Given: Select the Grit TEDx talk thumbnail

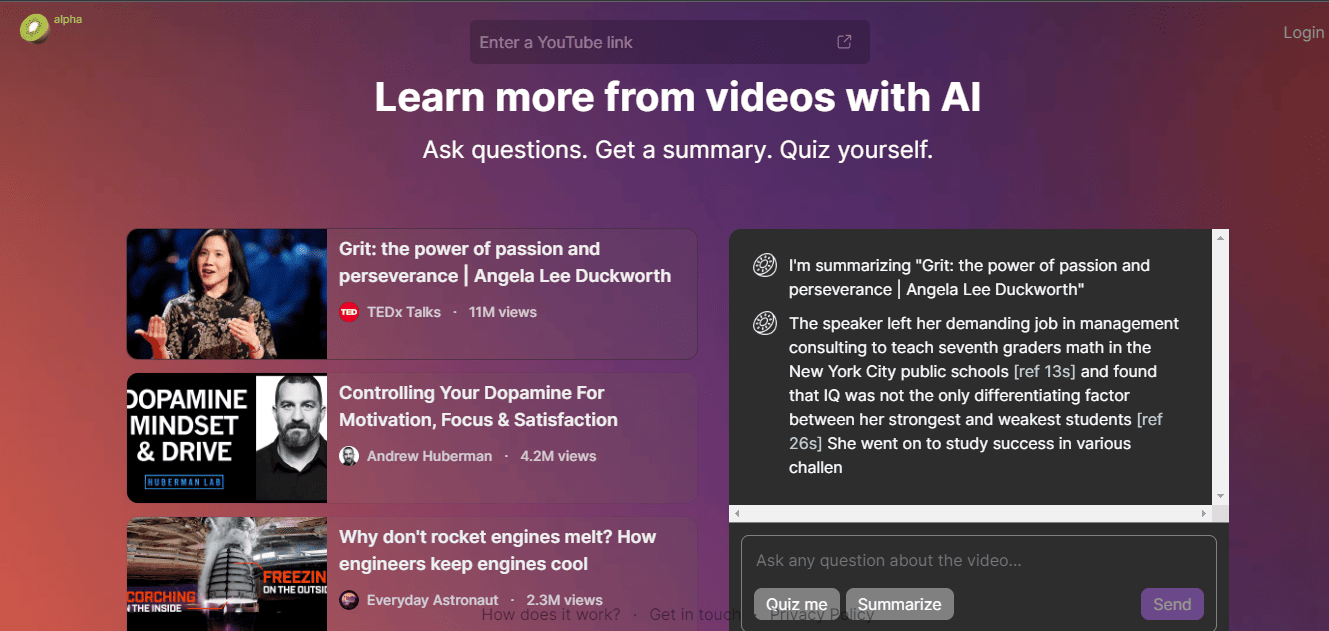Looking at the screenshot, I should click(226, 293).
